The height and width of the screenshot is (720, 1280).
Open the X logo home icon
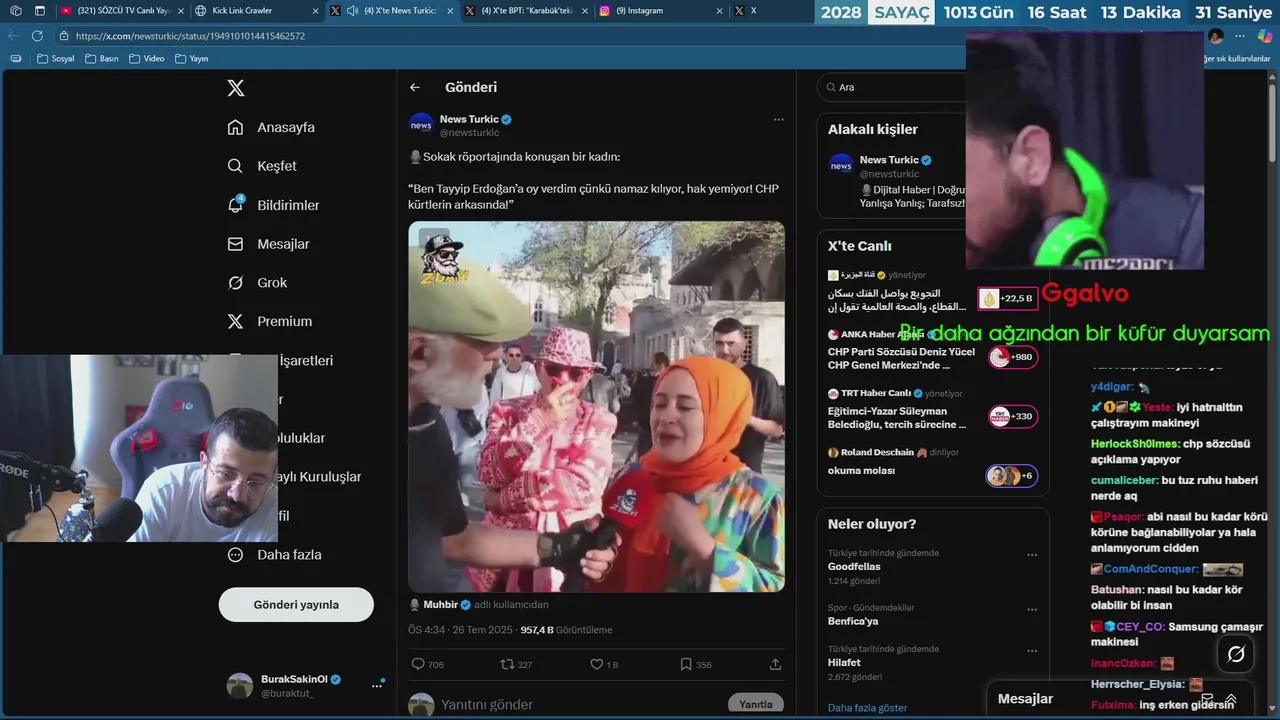coord(236,88)
